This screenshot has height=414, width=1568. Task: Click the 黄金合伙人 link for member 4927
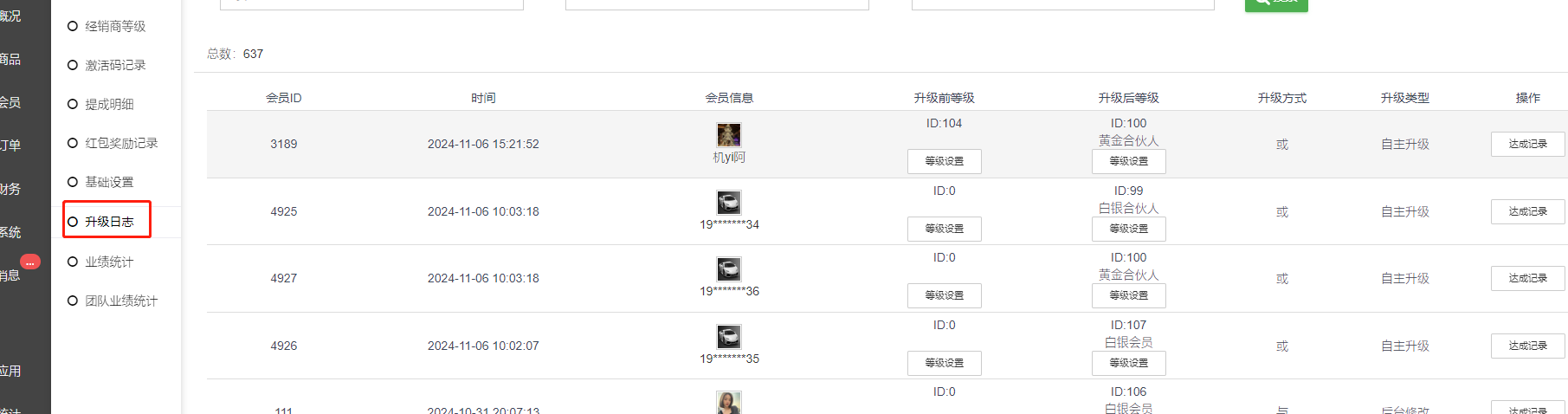pyautogui.click(x=1128, y=275)
